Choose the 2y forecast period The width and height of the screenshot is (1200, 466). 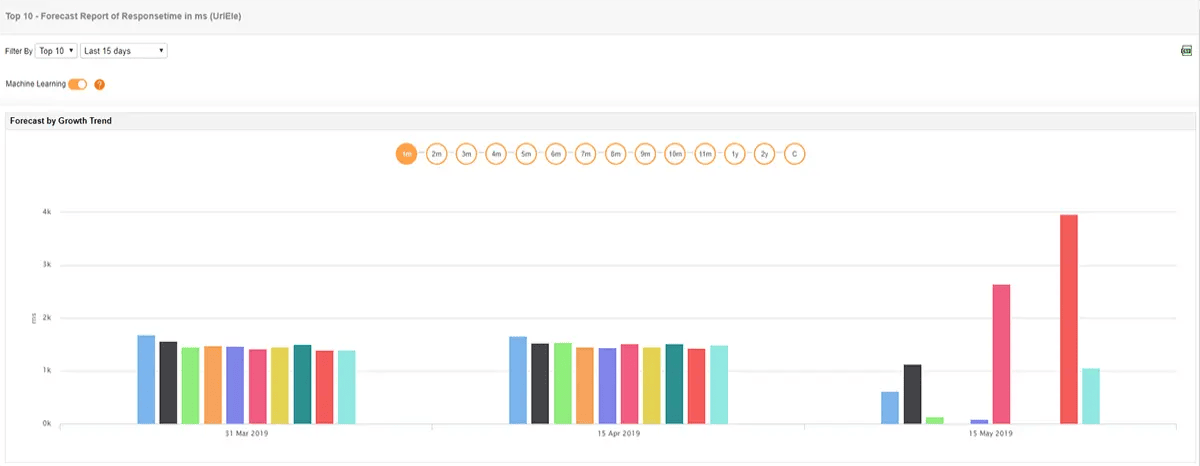pos(765,154)
